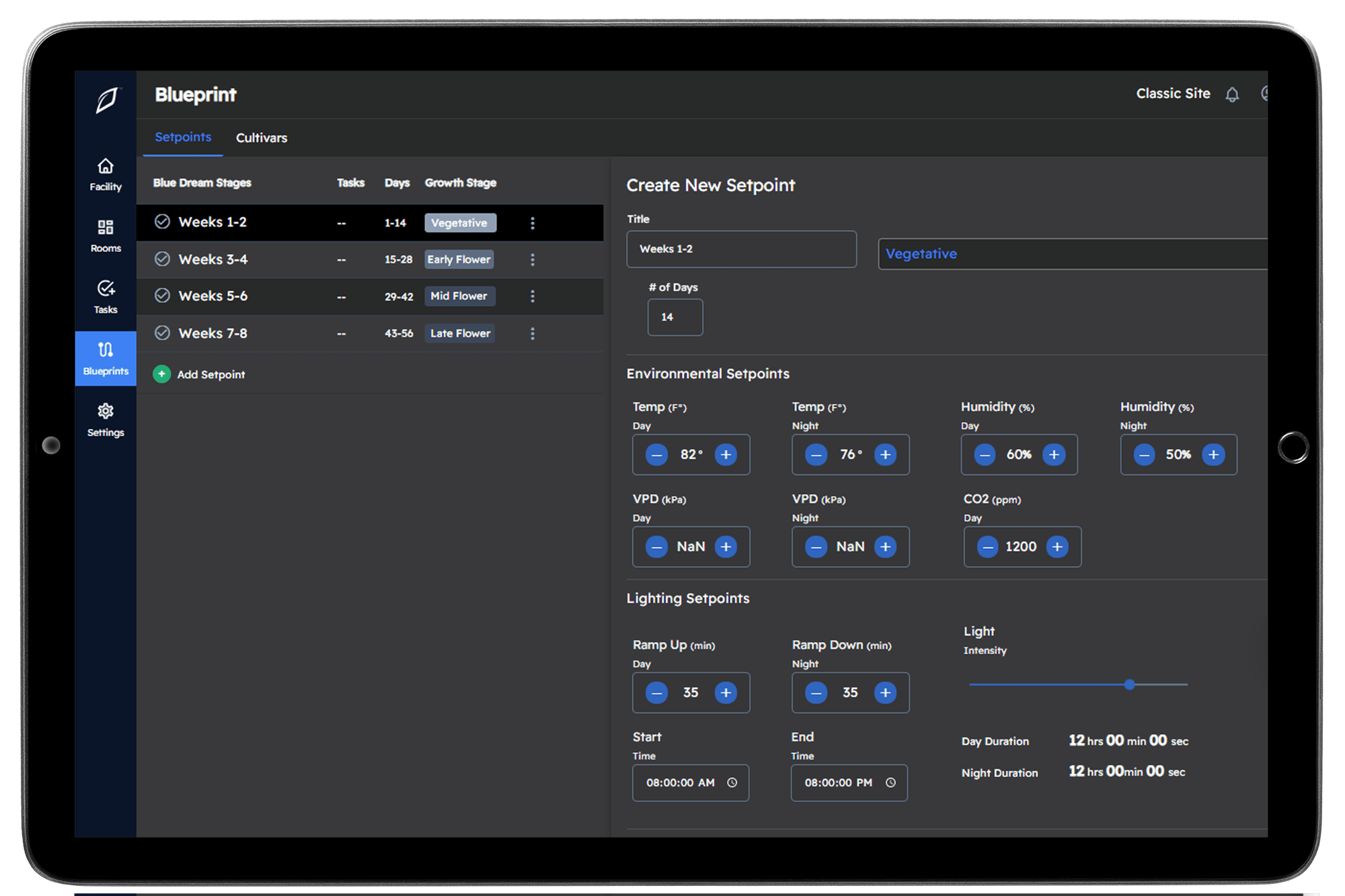Click green plus Add Setpoint icon

tap(161, 374)
